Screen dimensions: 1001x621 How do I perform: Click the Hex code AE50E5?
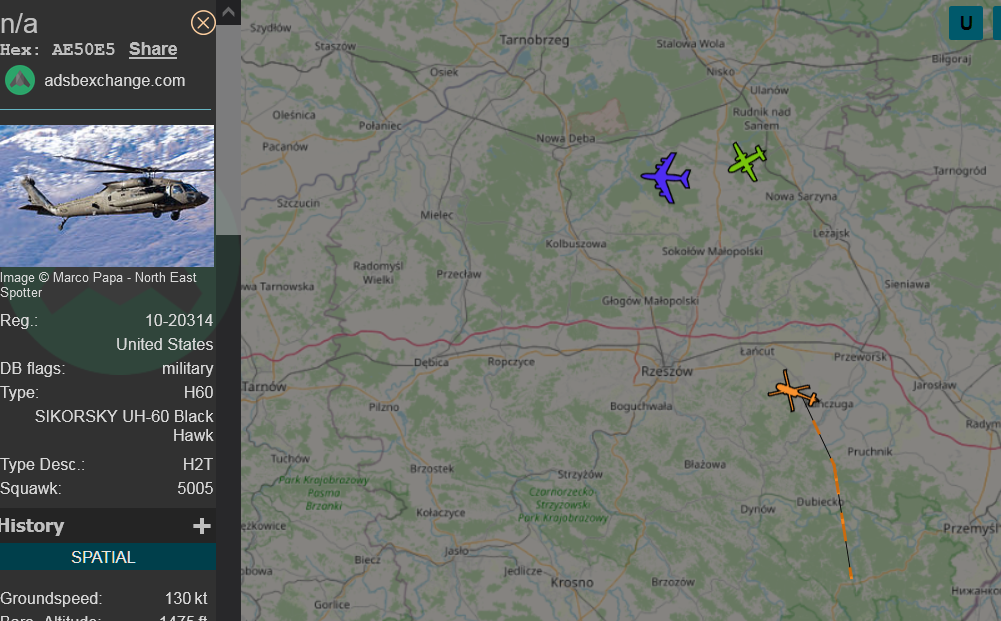(84, 50)
